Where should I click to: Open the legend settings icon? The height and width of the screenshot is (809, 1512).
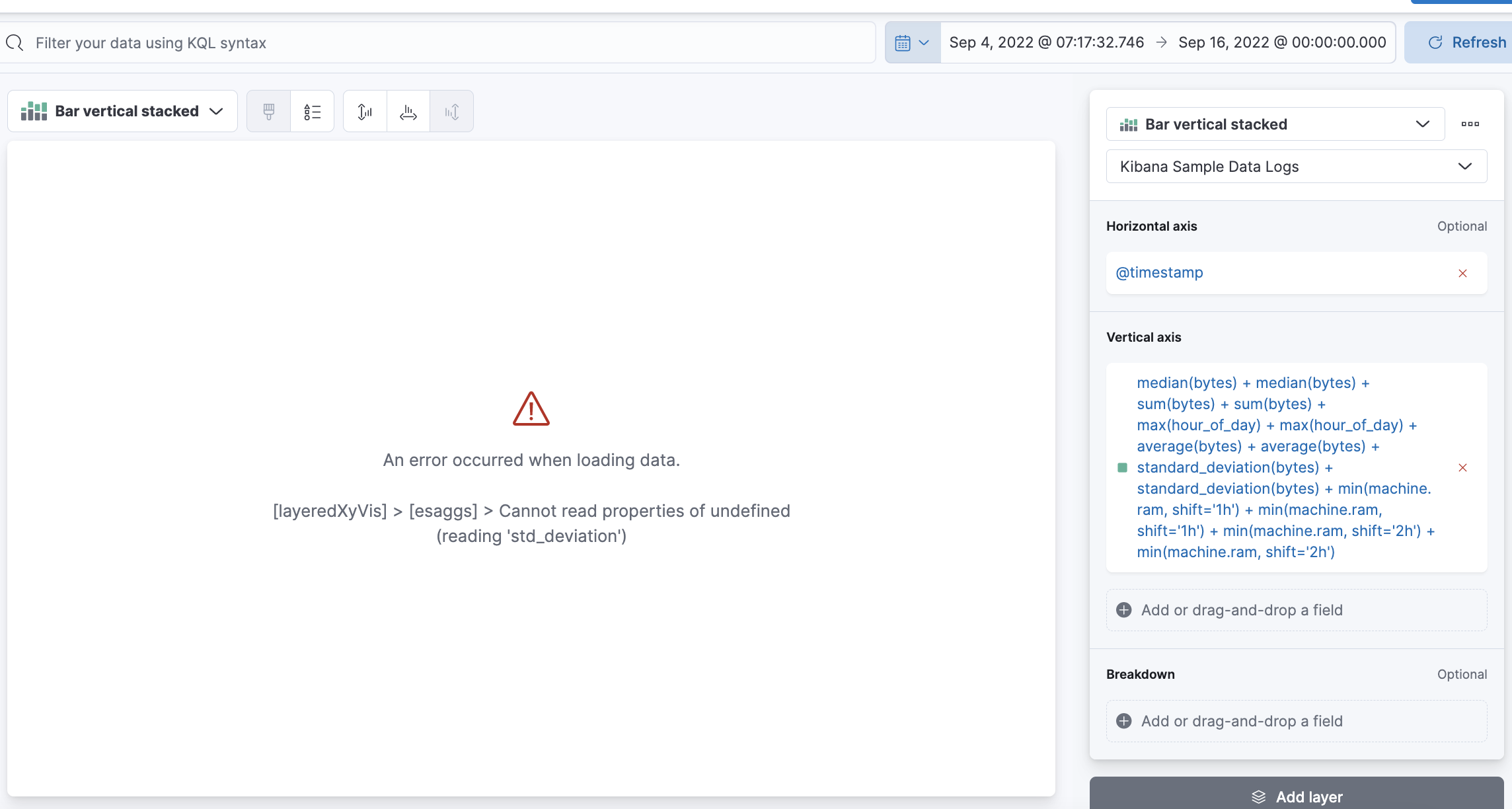click(312, 111)
